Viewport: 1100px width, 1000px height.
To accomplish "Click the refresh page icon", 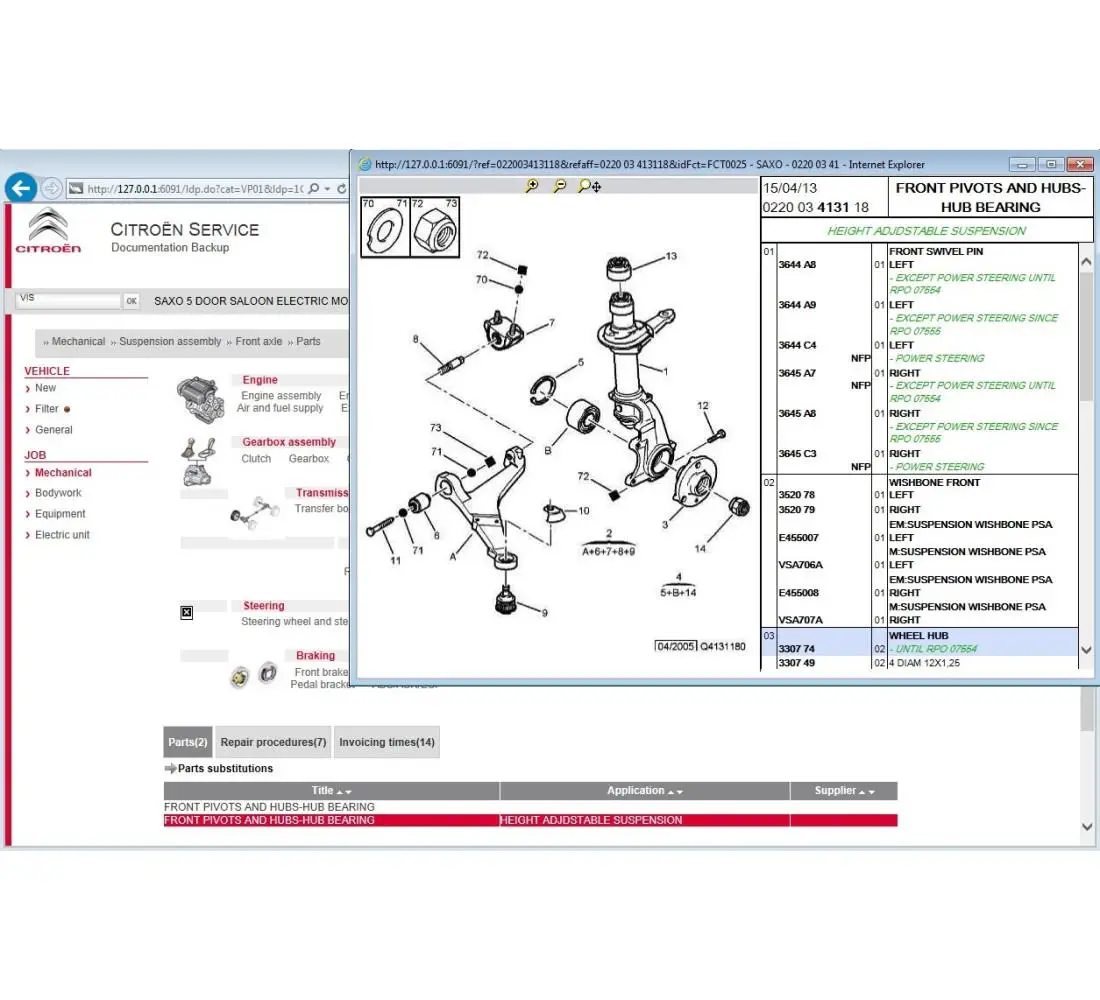I will 342,189.
